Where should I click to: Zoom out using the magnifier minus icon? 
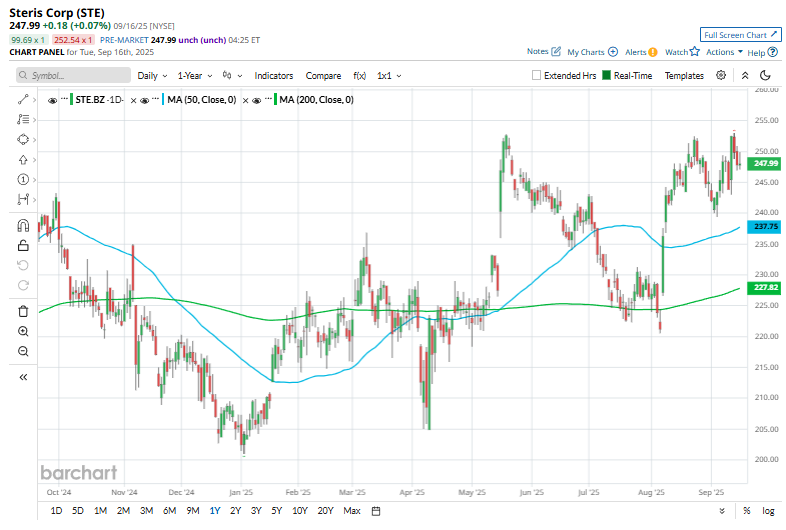[x=23, y=351]
